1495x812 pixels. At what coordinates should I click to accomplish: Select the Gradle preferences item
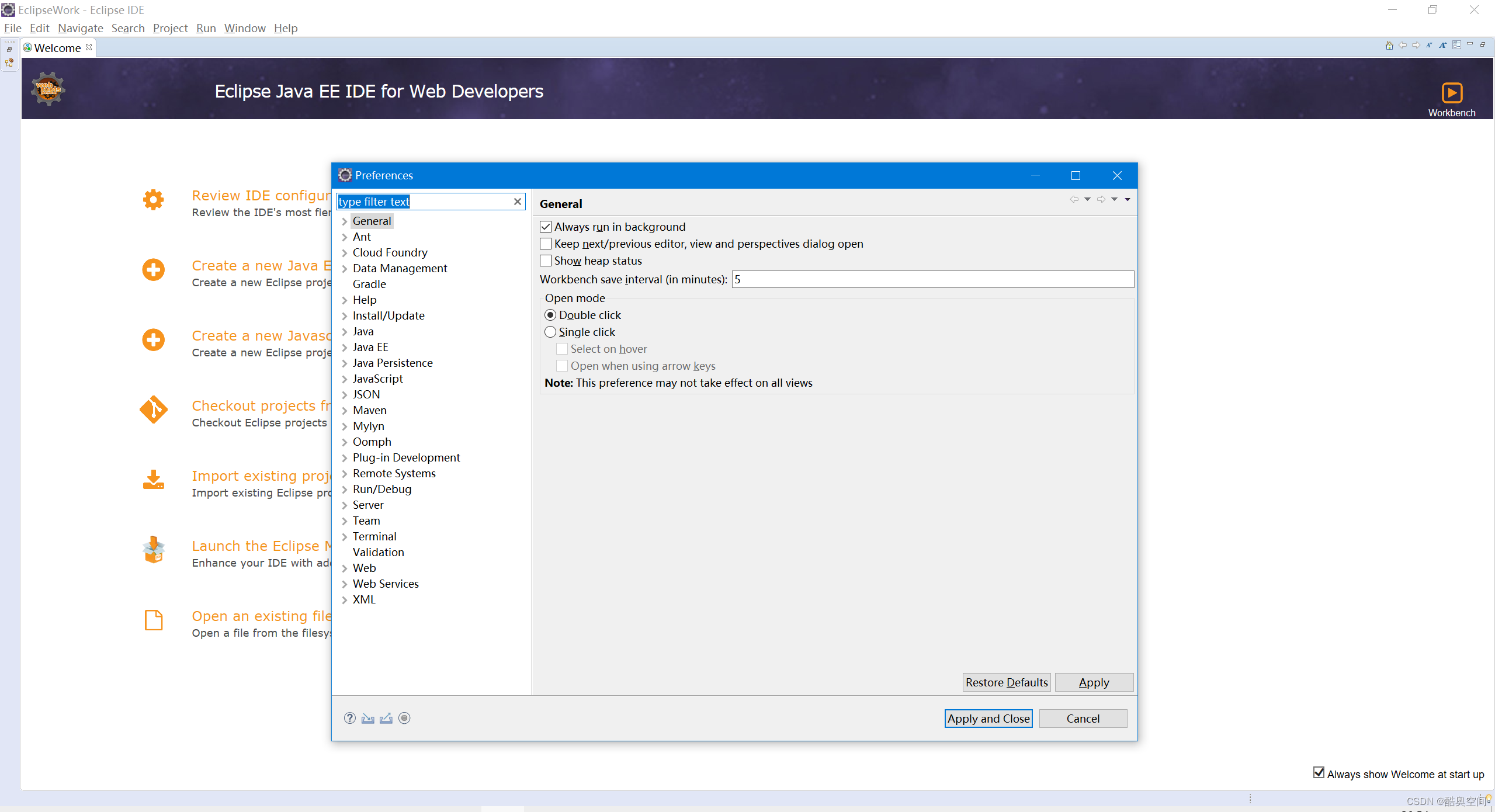point(369,284)
